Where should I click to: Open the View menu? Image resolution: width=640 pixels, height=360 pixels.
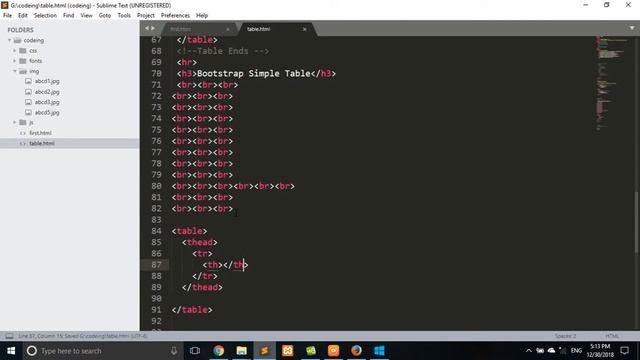pos(86,16)
